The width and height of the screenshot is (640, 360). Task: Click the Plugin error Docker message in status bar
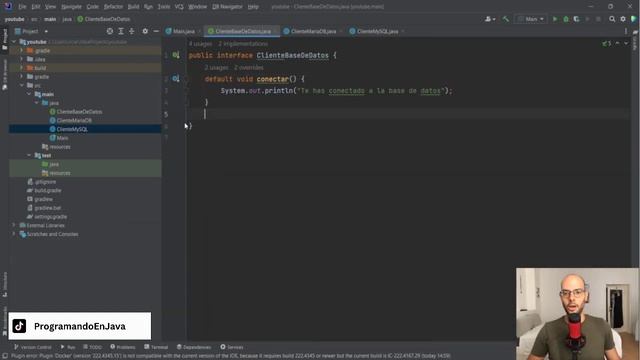[231, 356]
